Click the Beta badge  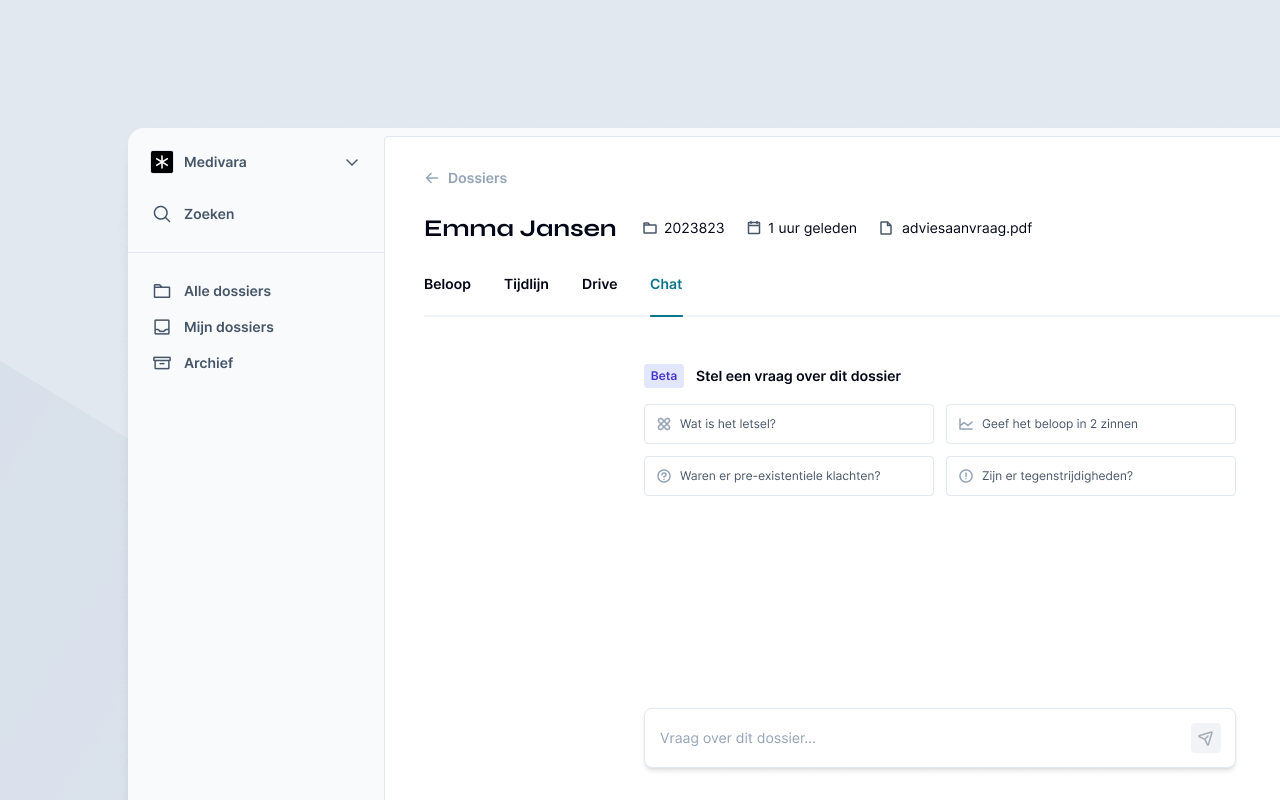pyautogui.click(x=664, y=376)
